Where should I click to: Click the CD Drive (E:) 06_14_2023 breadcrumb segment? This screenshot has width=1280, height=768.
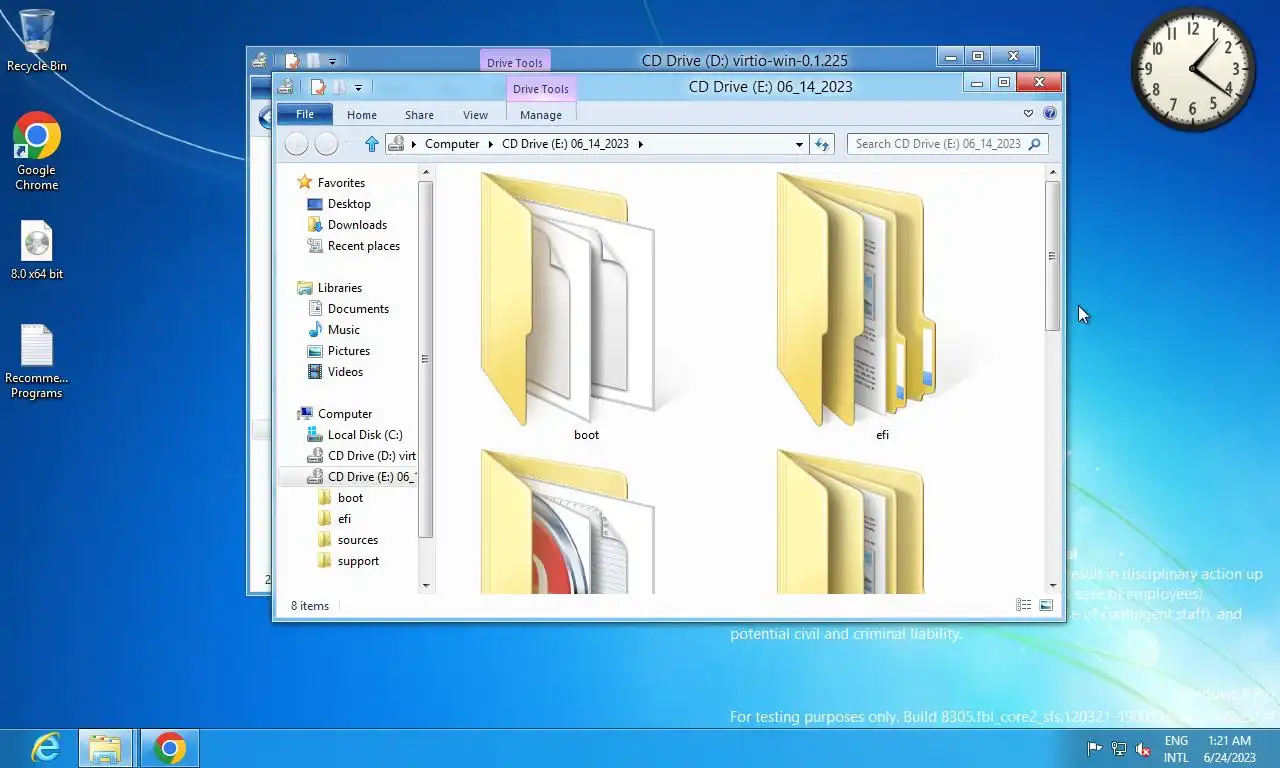(565, 144)
